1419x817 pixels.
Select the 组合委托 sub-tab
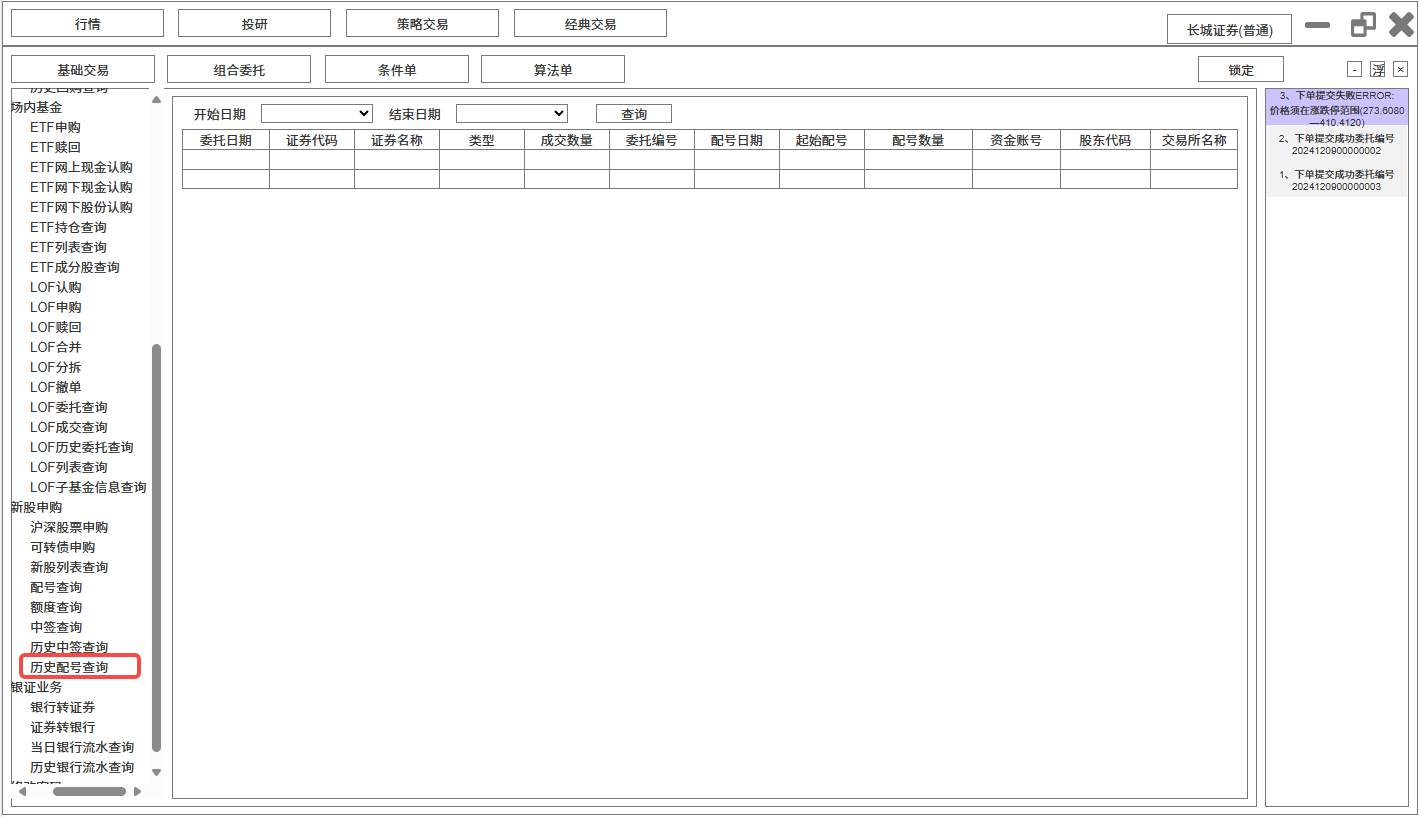pos(239,70)
